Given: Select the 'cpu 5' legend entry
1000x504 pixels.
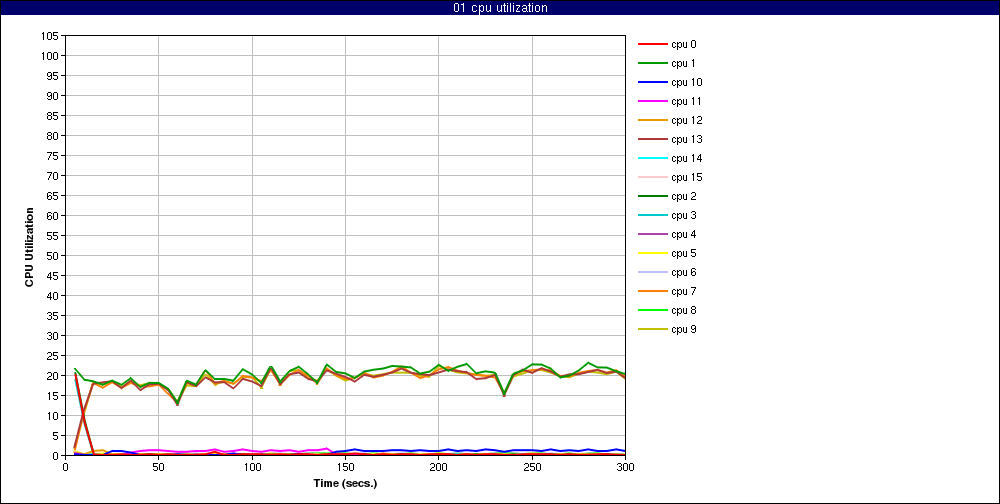Looking at the screenshot, I should pyautogui.click(x=667, y=253).
